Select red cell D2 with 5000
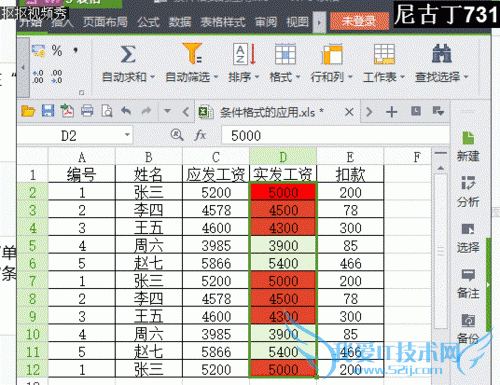 point(283,192)
